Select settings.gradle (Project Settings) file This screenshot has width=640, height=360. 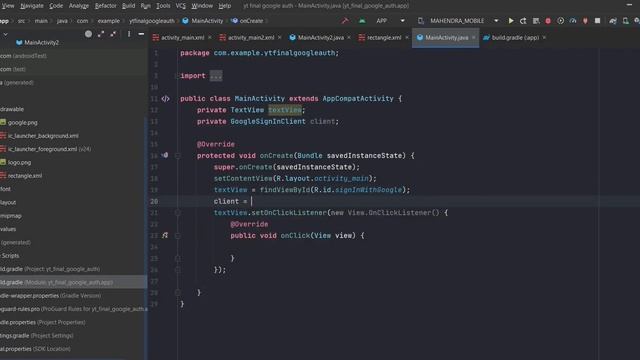coord(37,336)
